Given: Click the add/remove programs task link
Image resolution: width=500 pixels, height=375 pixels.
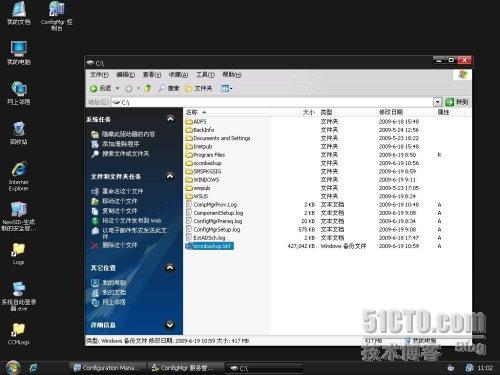Looking at the screenshot, I should [120, 144].
